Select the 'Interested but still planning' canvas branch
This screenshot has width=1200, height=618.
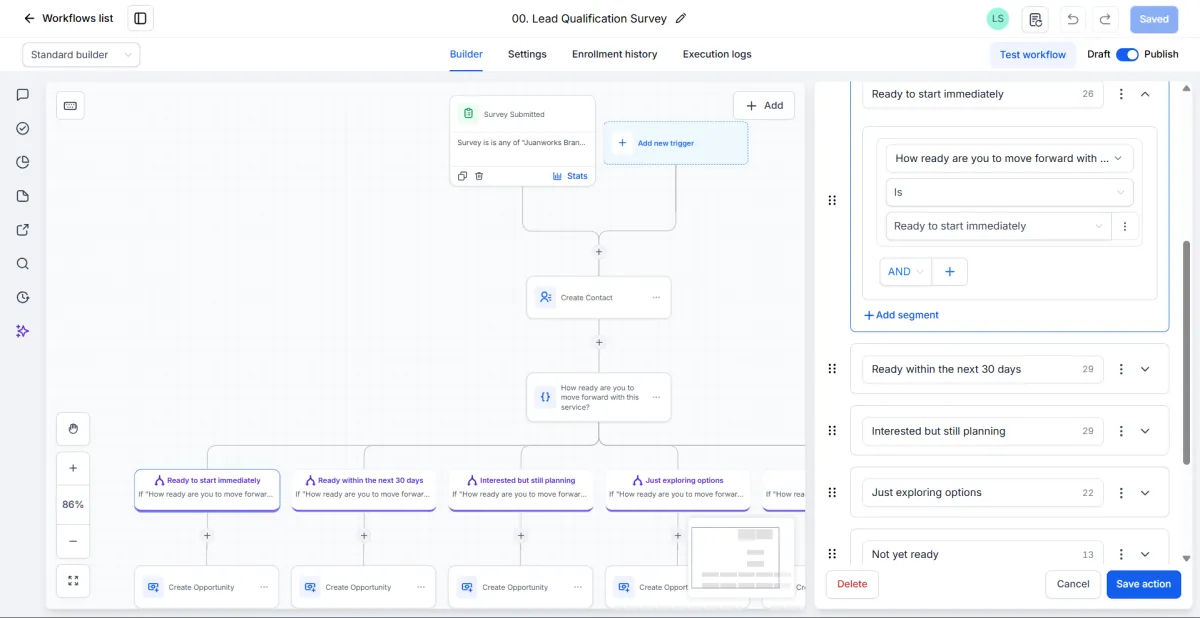click(x=520, y=489)
